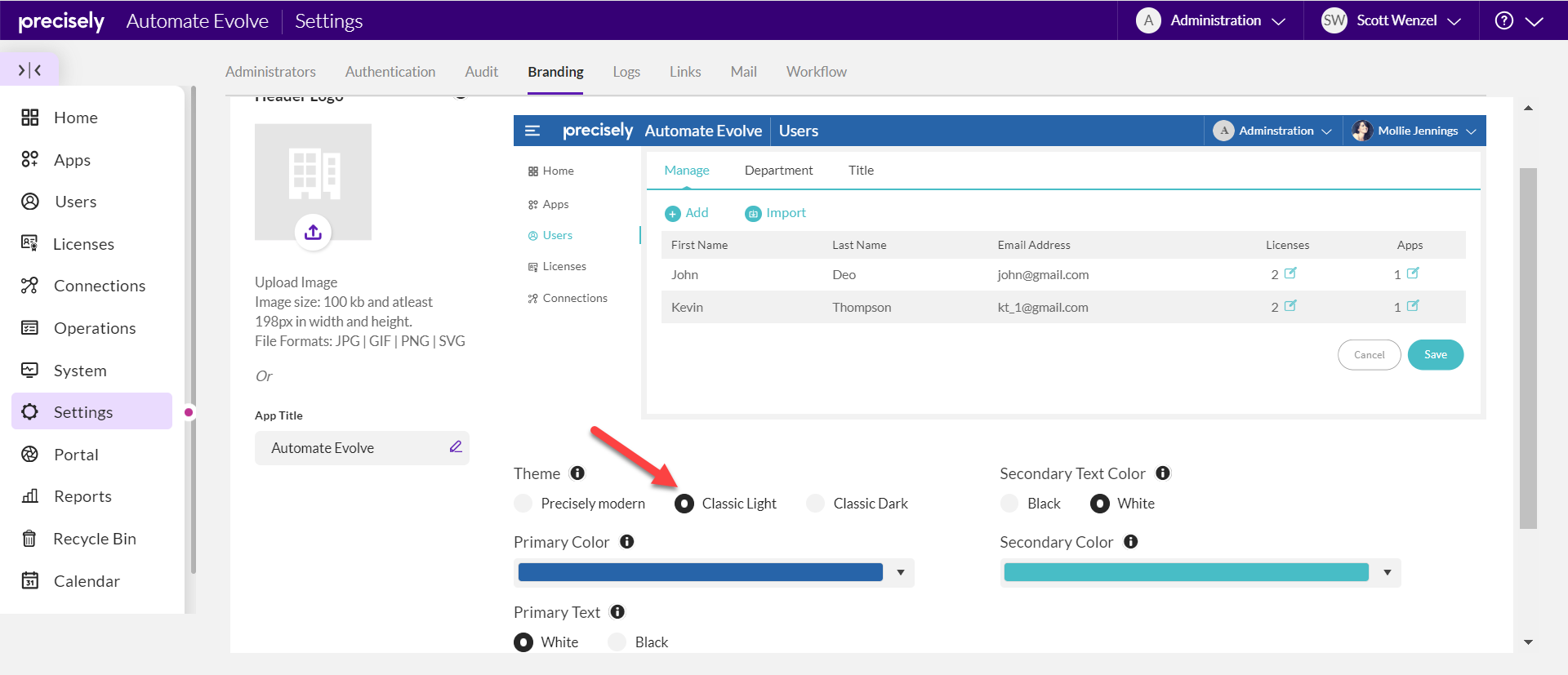The height and width of the screenshot is (675, 1568).
Task: Open Users via sidebar icon
Action: click(x=30, y=202)
